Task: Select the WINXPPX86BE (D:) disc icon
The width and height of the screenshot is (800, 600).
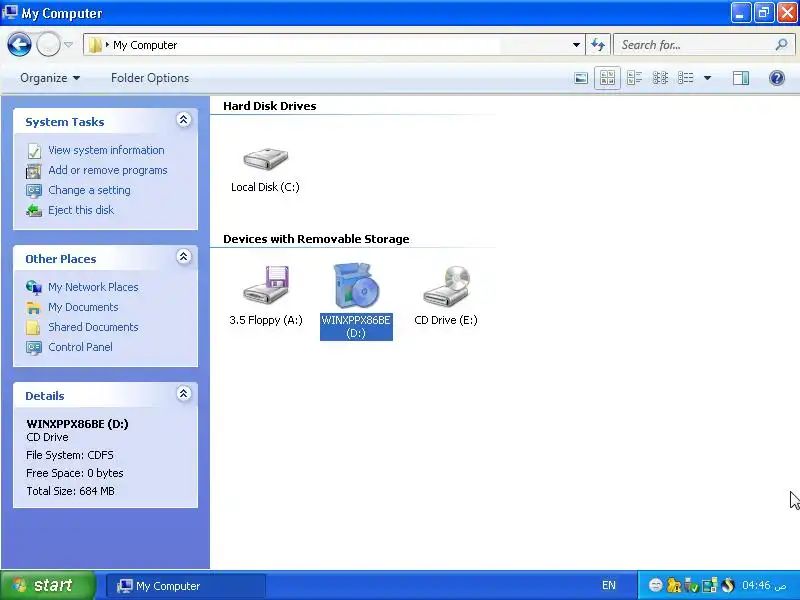Action: (356, 285)
